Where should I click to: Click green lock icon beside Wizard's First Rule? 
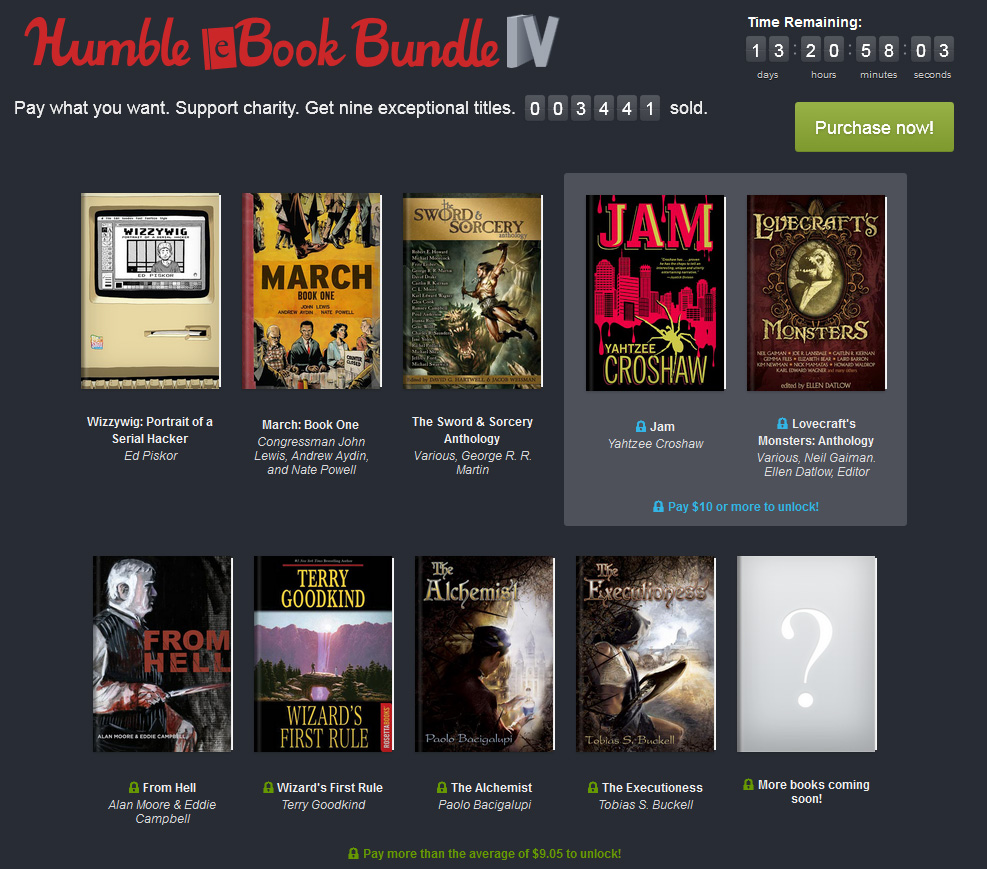point(268,787)
